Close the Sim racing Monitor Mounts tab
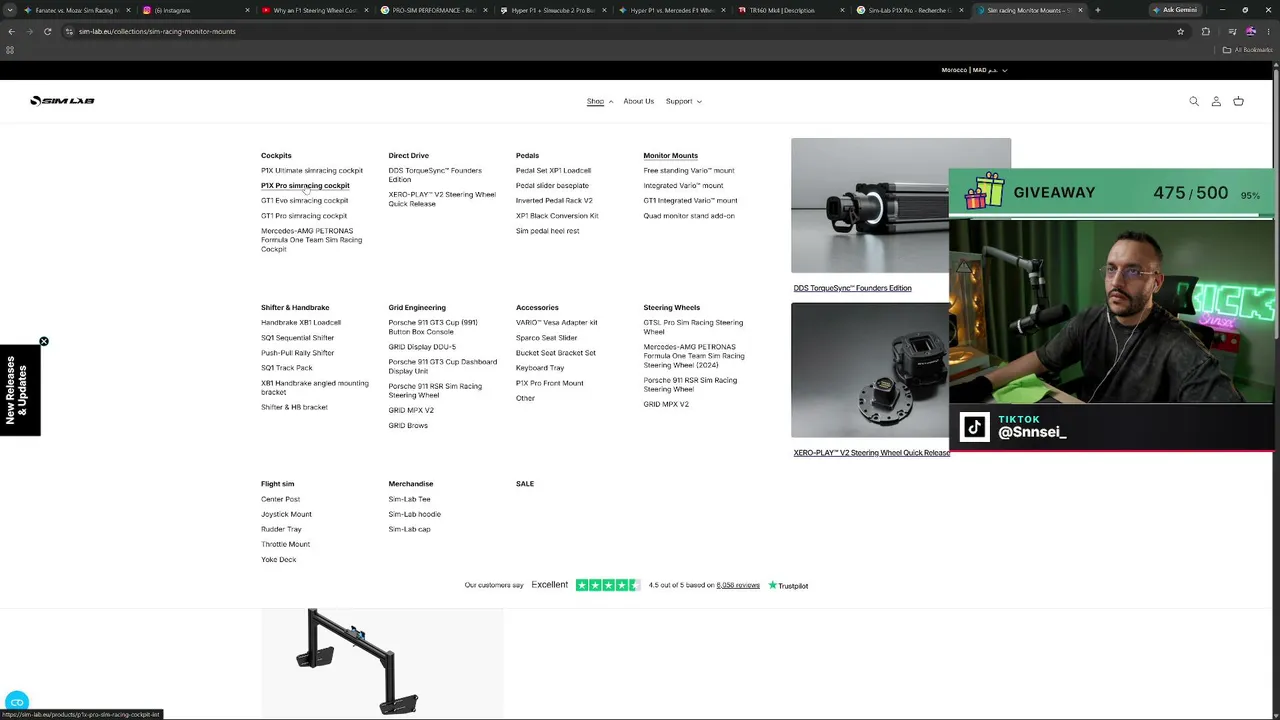This screenshot has width=1280, height=720. (1080, 10)
